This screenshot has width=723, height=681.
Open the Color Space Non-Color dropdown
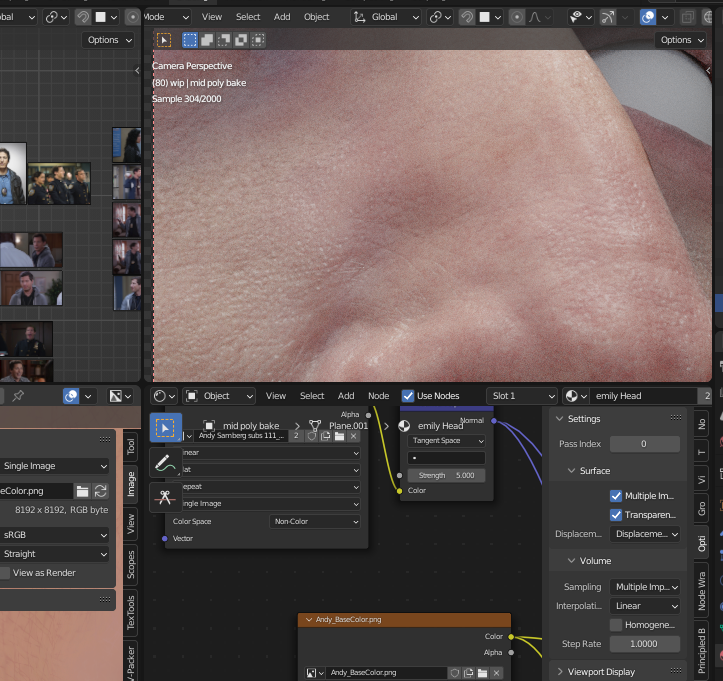pyautogui.click(x=314, y=521)
